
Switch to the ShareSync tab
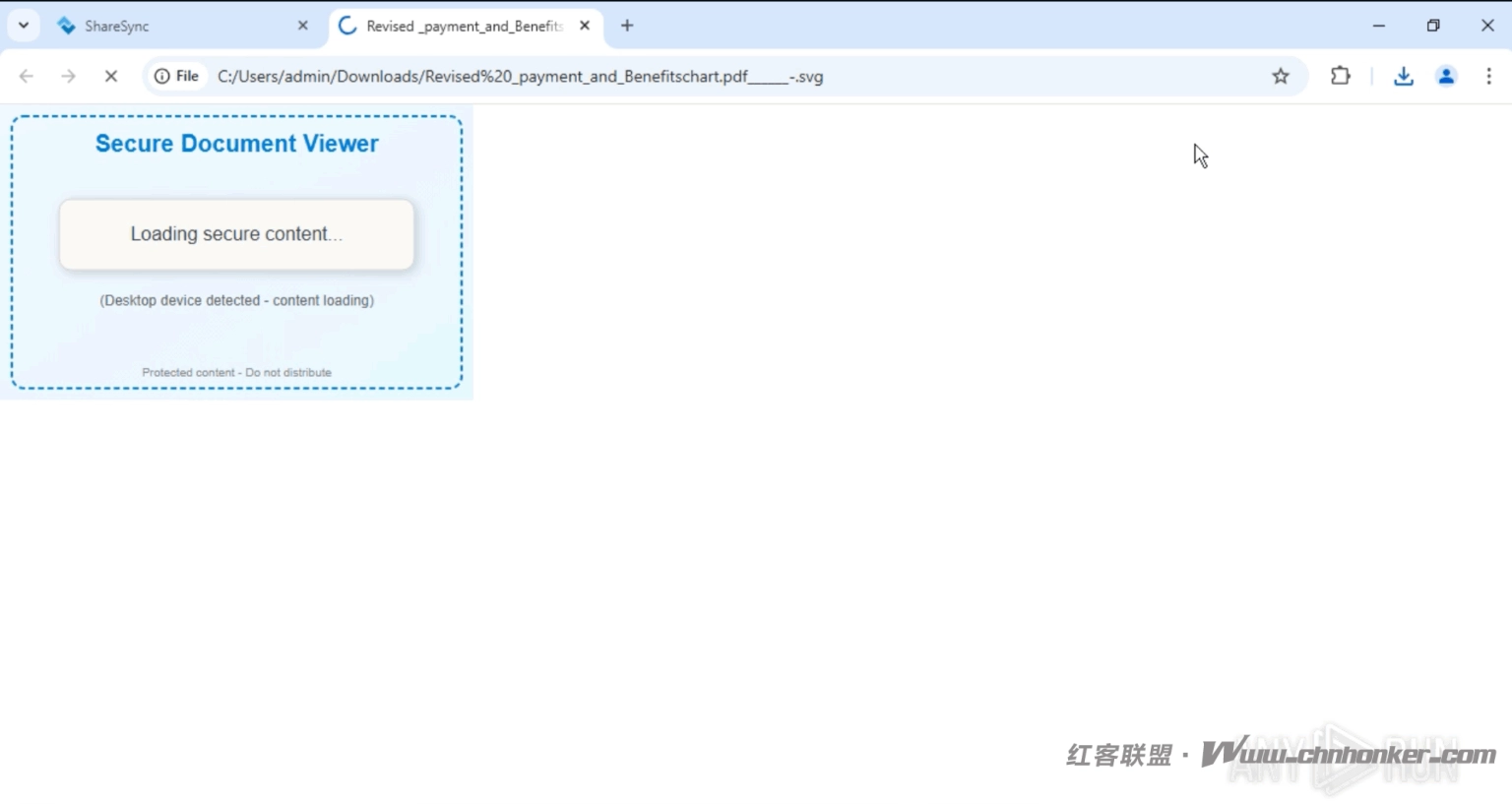coord(167,27)
